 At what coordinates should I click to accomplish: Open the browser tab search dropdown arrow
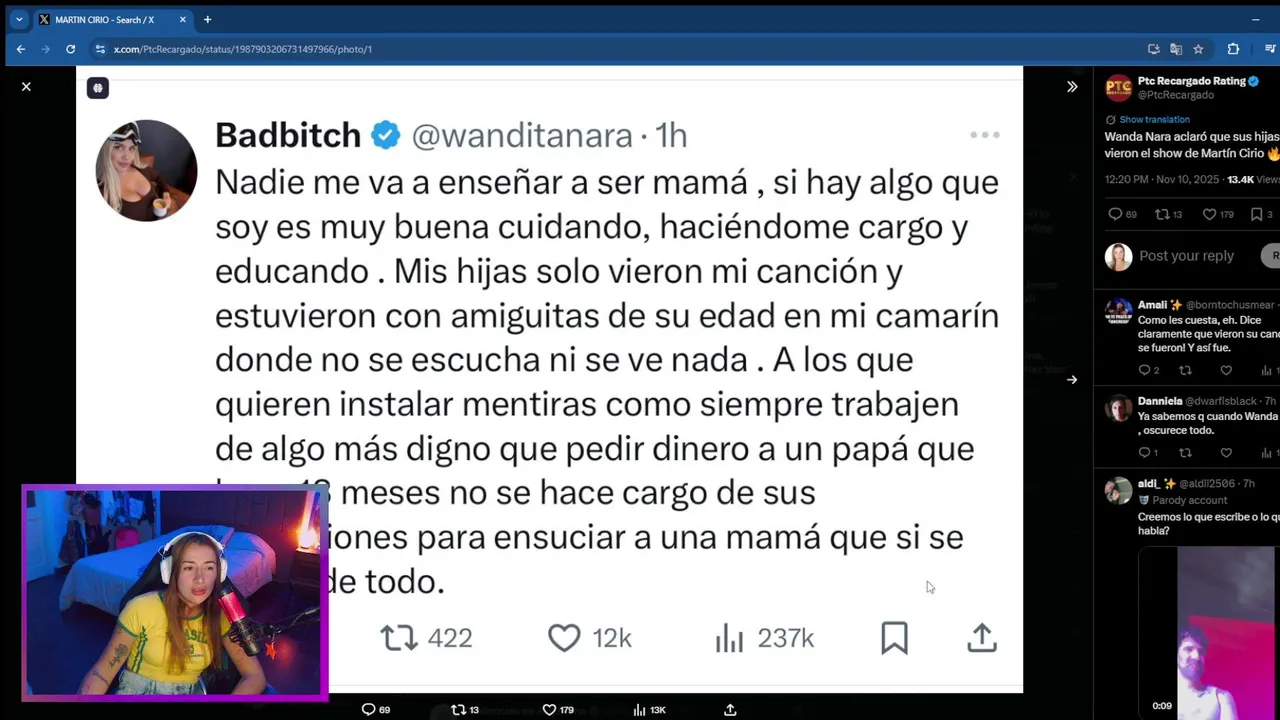[x=18, y=19]
